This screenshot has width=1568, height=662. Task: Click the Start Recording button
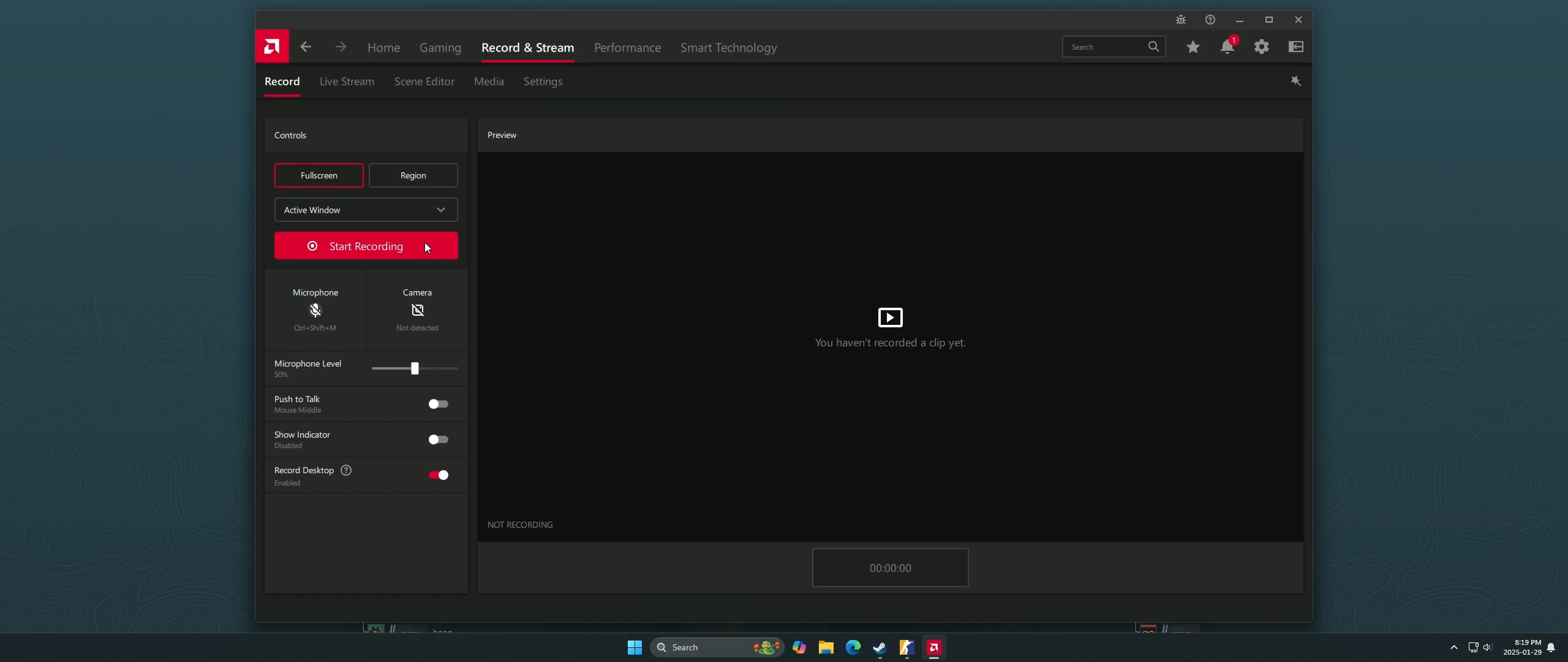pos(366,246)
